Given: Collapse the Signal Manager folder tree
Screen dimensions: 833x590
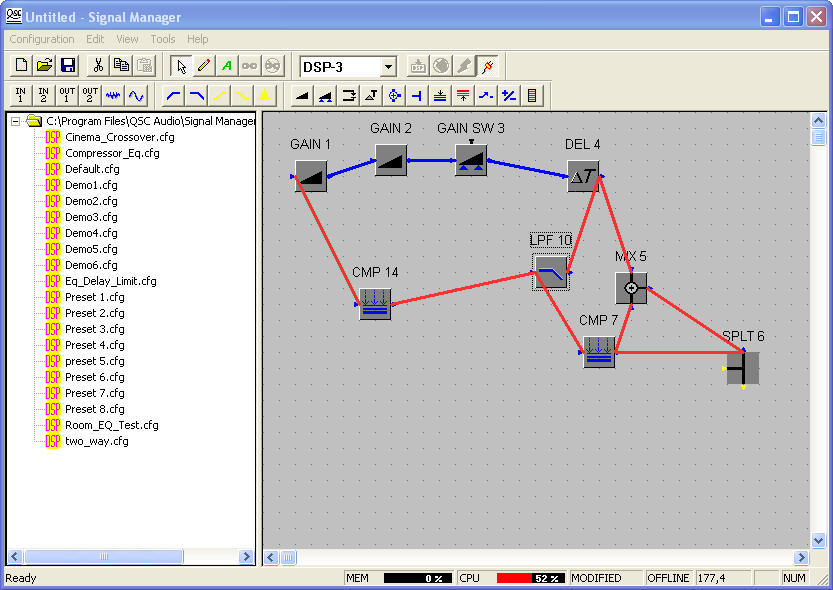Looking at the screenshot, I should pos(15,122).
